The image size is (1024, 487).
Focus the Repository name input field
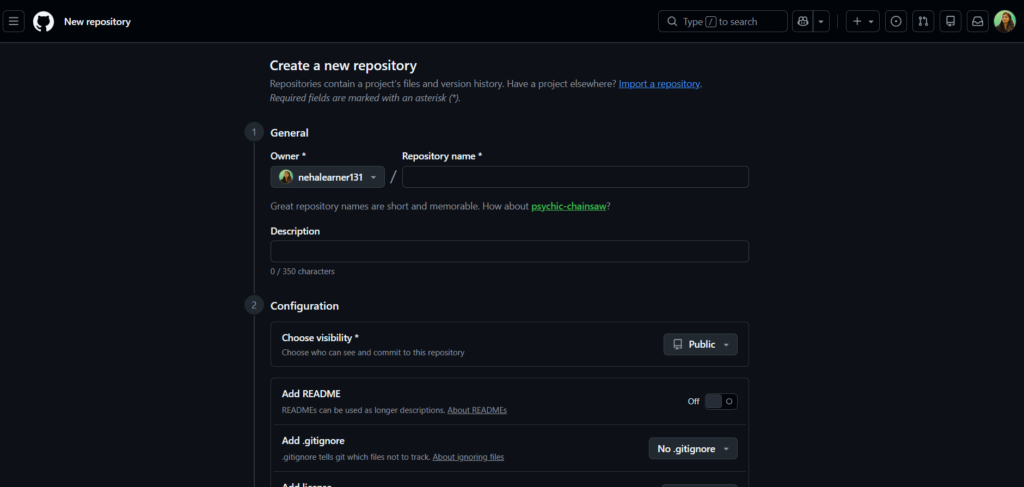pos(575,177)
